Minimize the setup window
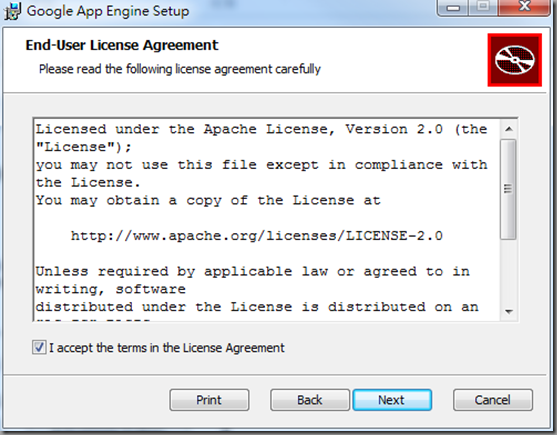 (x=453, y=7)
